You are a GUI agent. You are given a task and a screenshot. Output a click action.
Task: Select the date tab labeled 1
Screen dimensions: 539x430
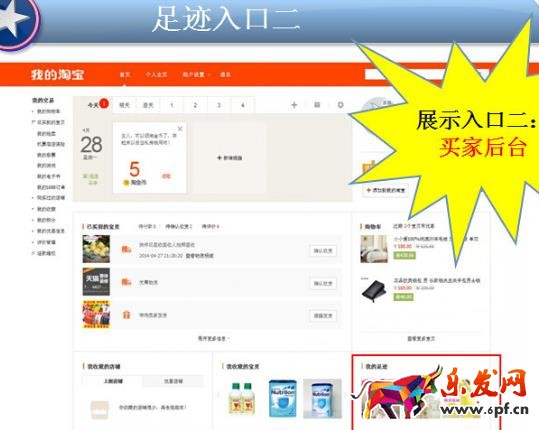[172, 105]
